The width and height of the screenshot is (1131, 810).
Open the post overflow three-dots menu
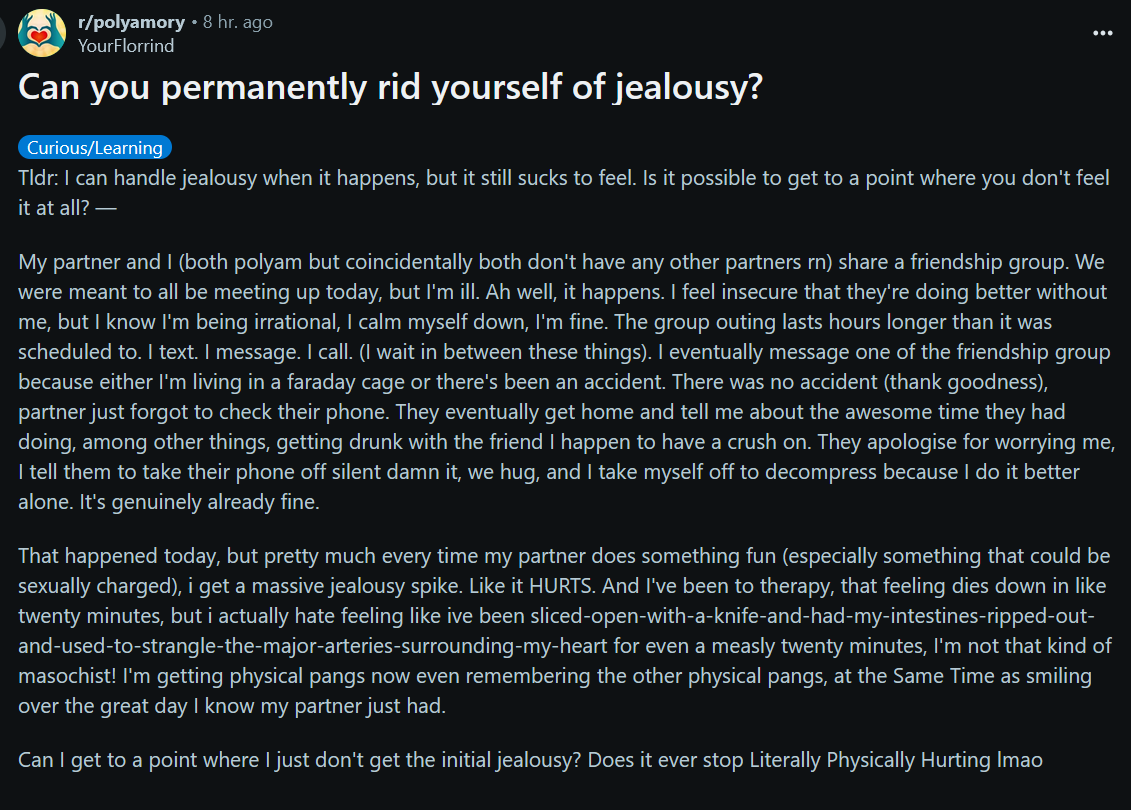[1102, 33]
